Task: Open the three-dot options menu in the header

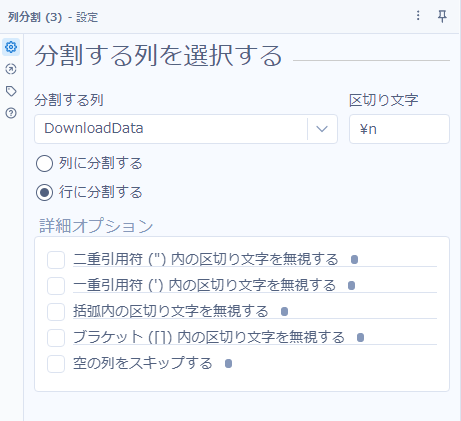Action: click(418, 15)
